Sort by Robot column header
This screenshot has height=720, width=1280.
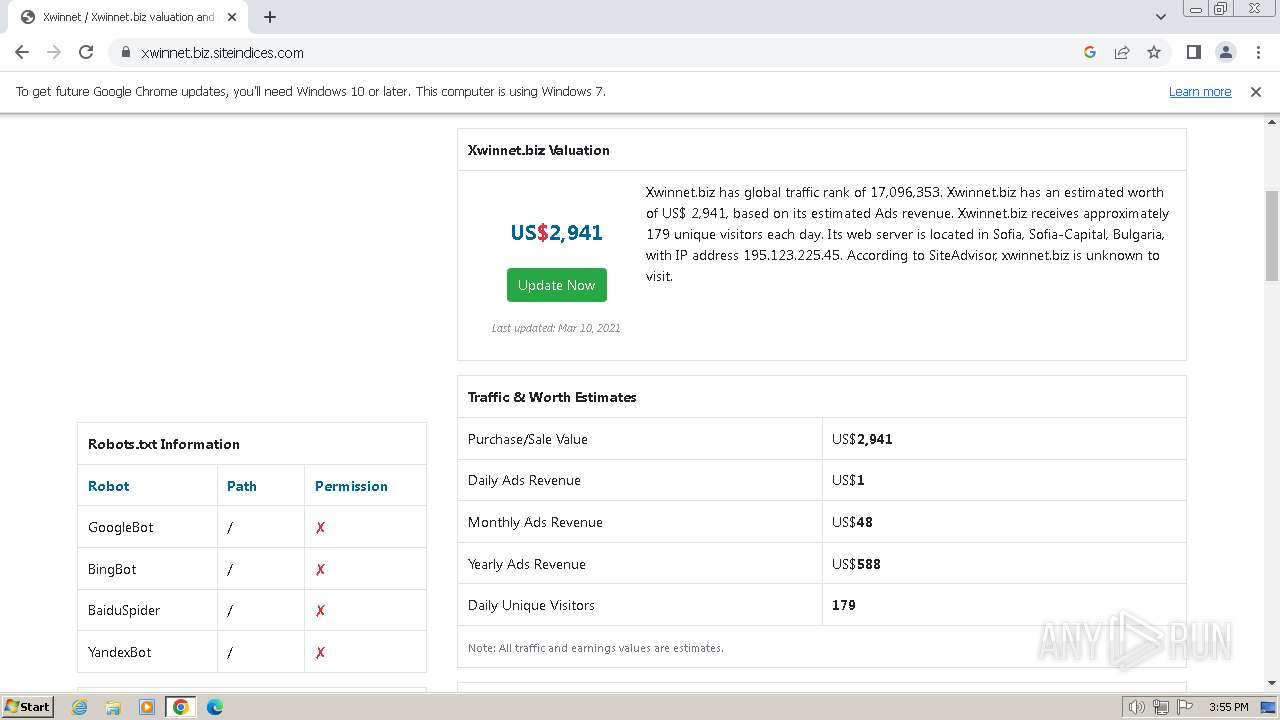click(109, 486)
